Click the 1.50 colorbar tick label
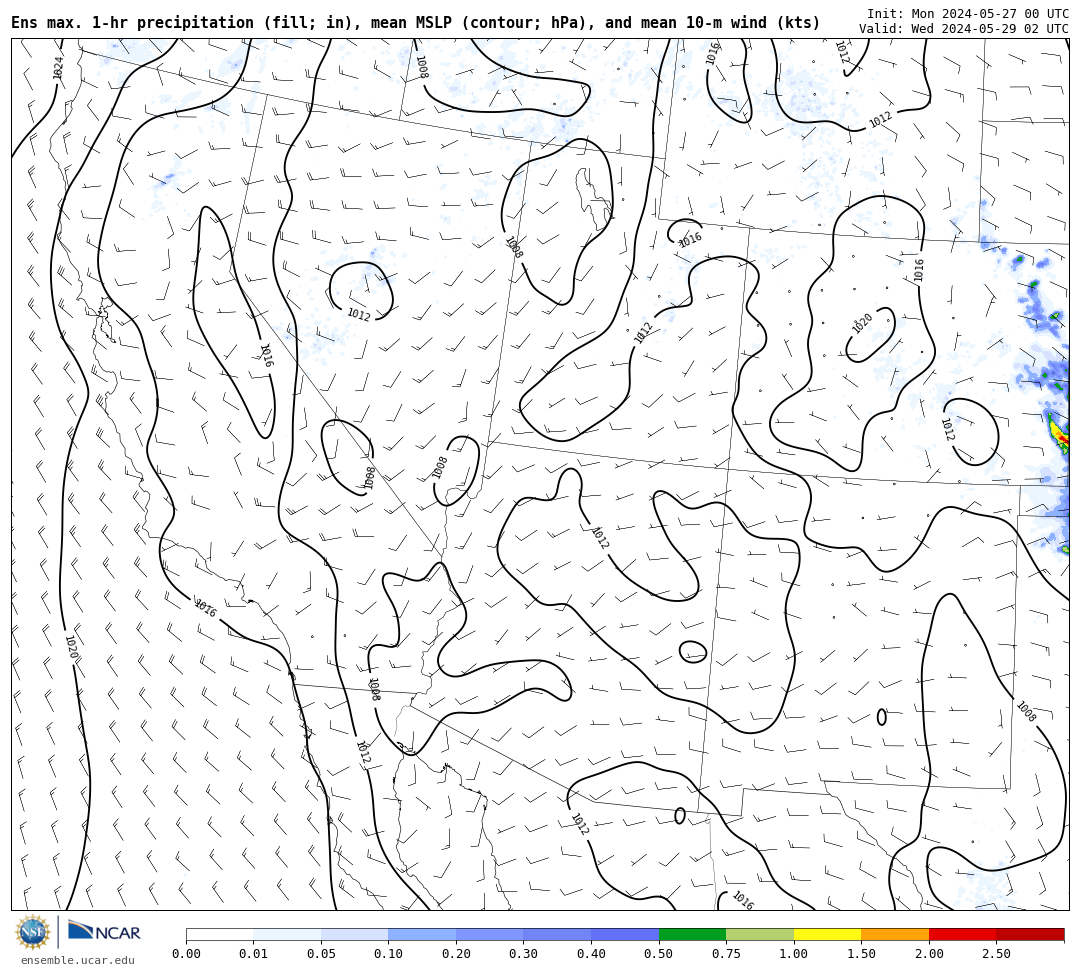This screenshot has height=973, width=1080. coord(861,954)
